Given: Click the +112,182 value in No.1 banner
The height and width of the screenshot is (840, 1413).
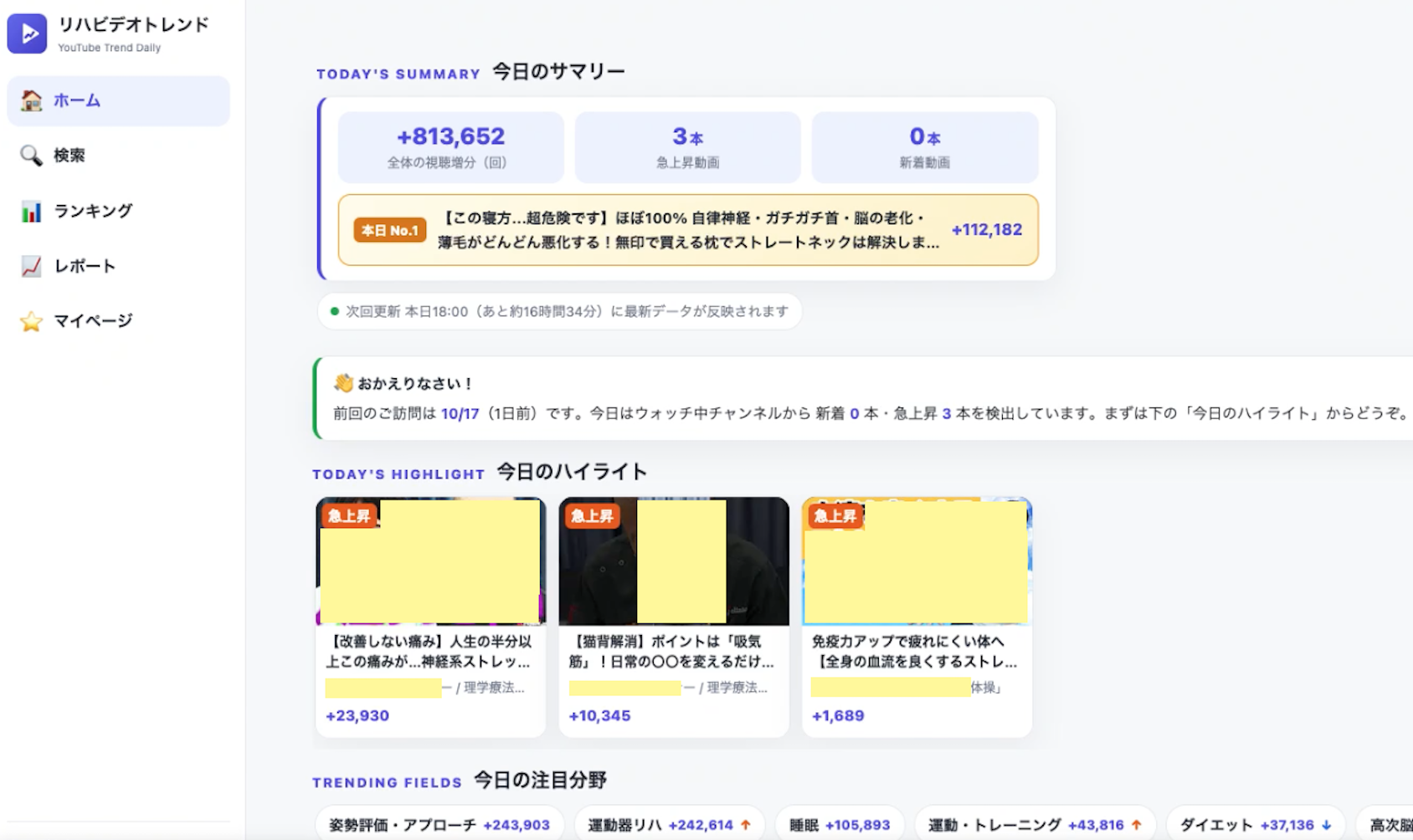Looking at the screenshot, I should [986, 230].
